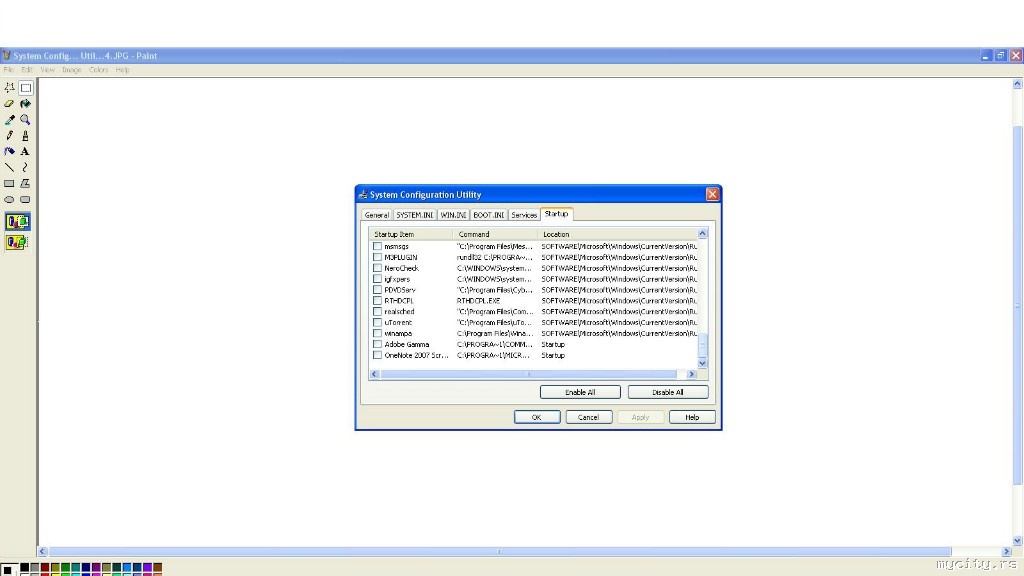The height and width of the screenshot is (576, 1024).
Task: Select the Text tool
Action: point(25,152)
